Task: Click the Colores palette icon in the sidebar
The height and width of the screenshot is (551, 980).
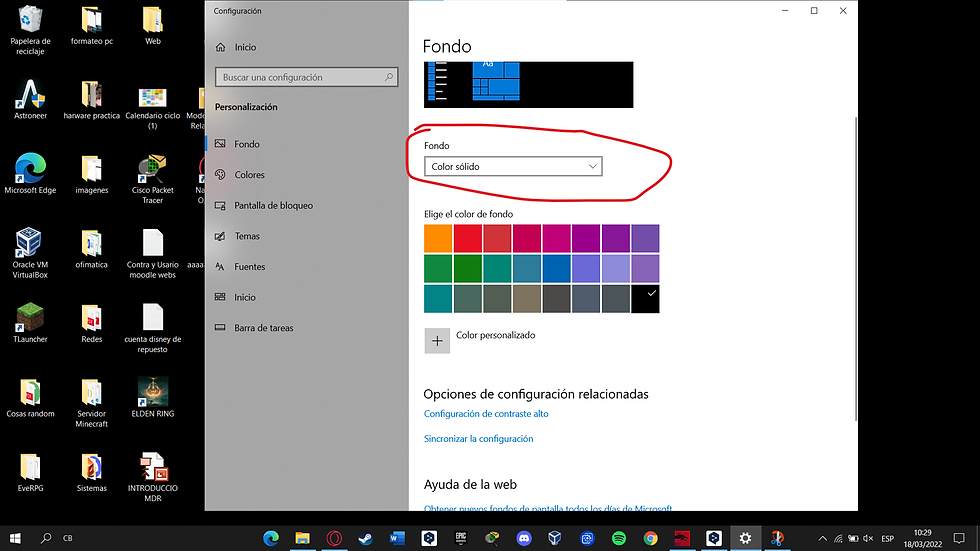Action: [220, 175]
